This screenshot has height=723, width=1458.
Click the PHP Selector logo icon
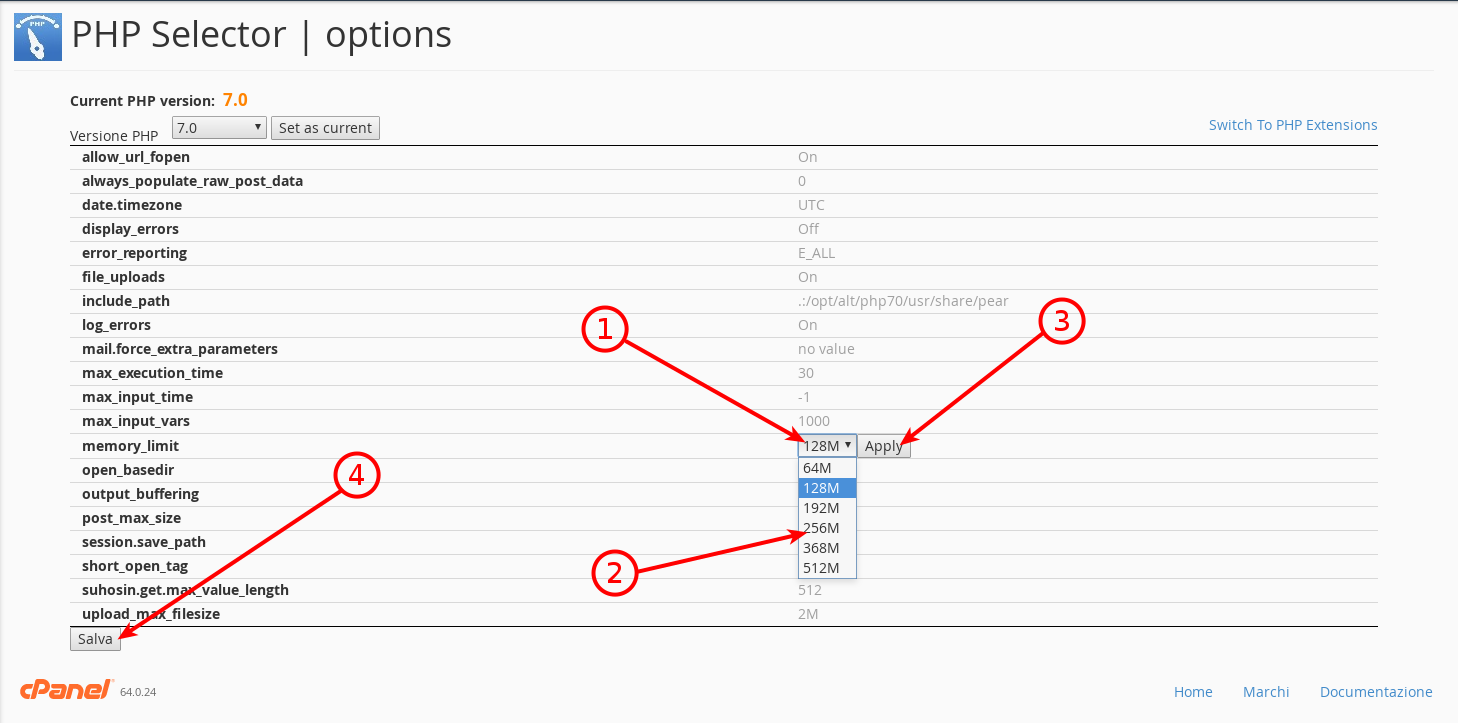click(x=38, y=37)
